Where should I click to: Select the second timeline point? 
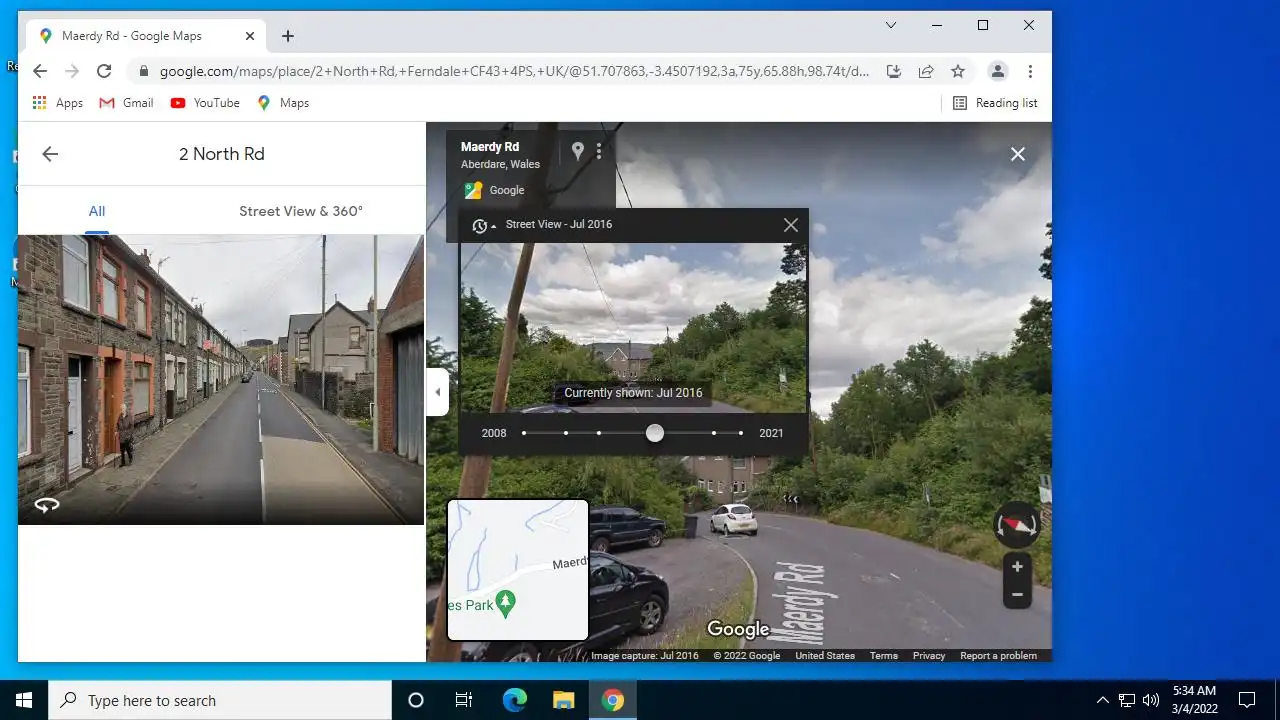(566, 433)
